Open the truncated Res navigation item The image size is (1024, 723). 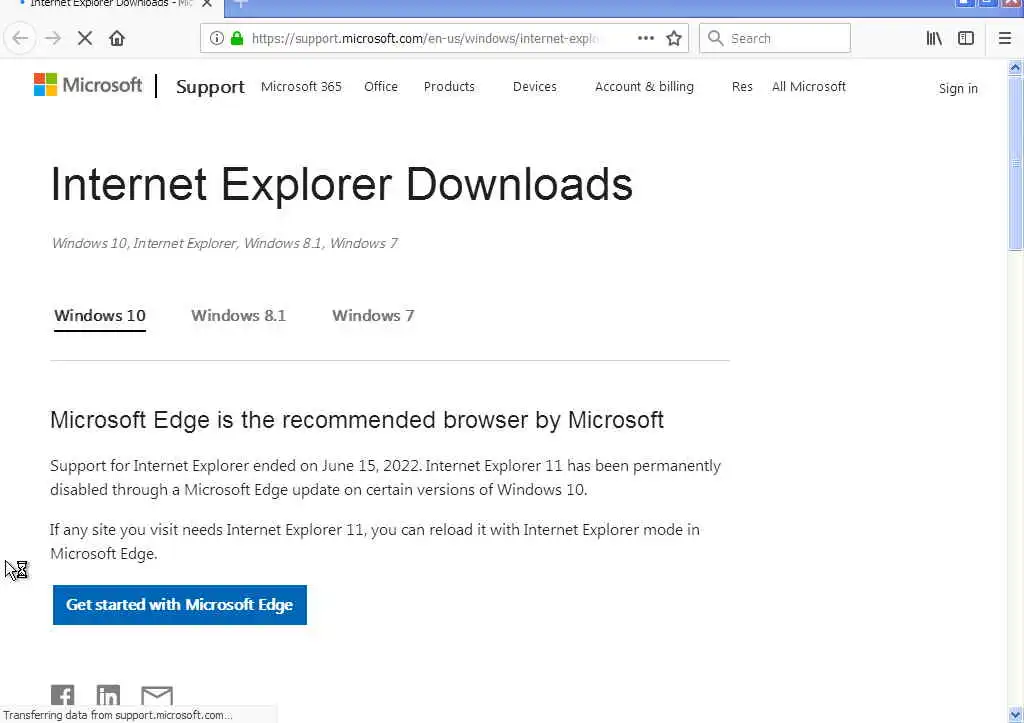(x=742, y=87)
